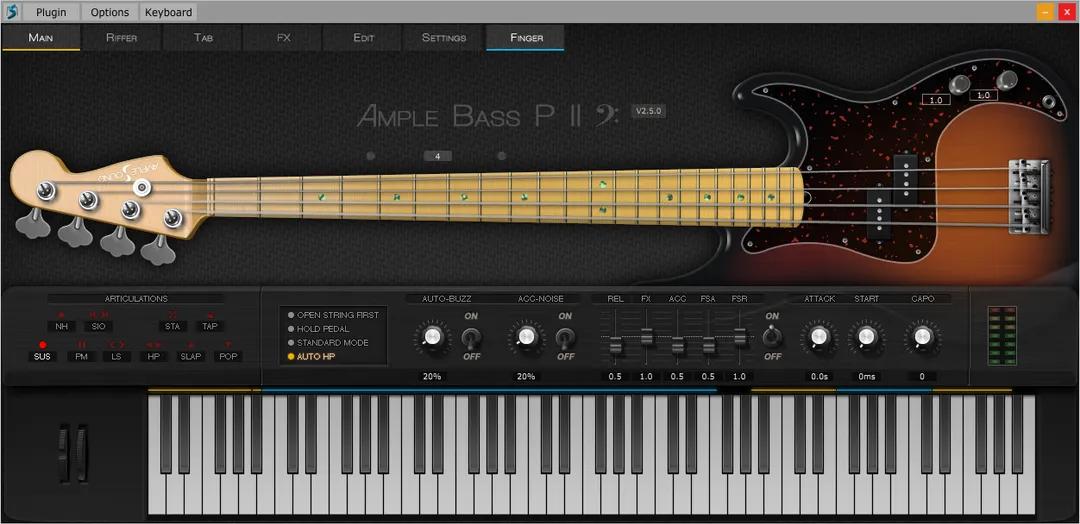Switch to the Edit tab
Screen dimensions: 1080x524
pos(364,38)
